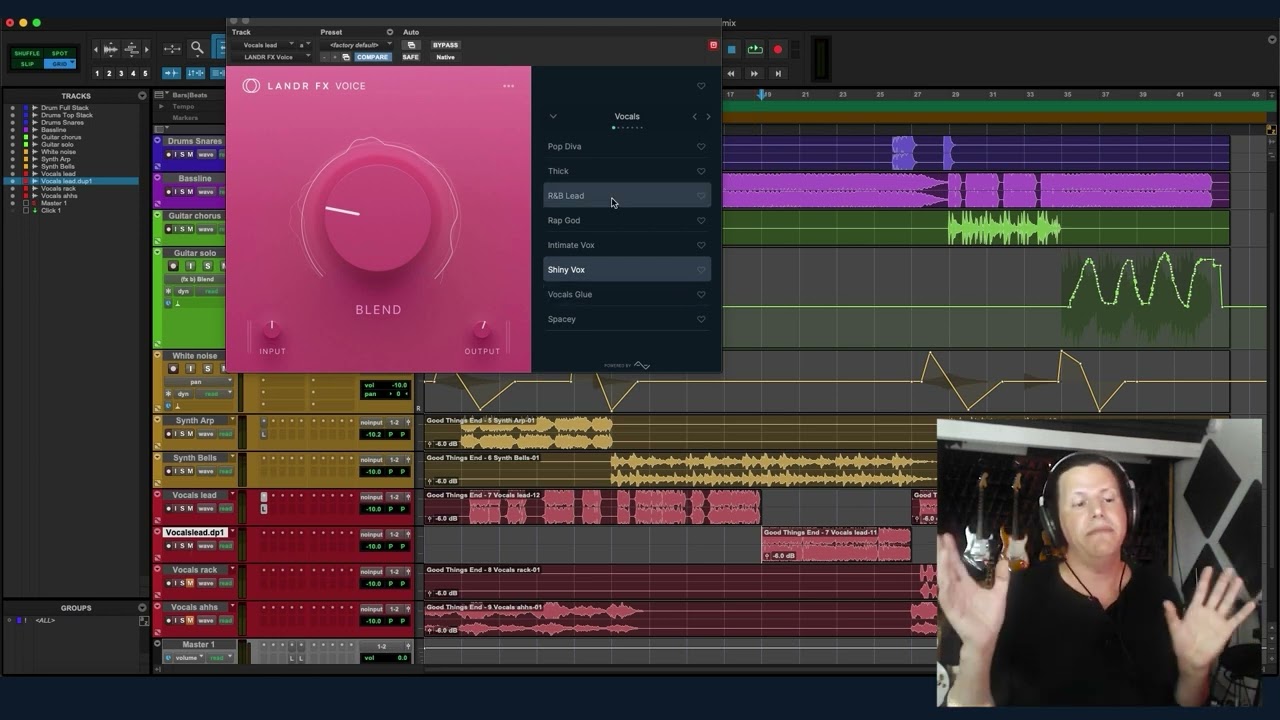
Task: Open the LANDR FX Voice insert dropdown
Action: 272,57
